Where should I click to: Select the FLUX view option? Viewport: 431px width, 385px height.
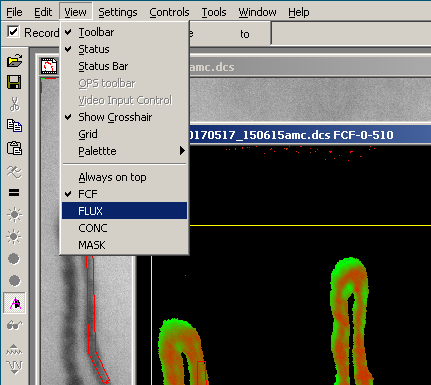click(x=124, y=211)
